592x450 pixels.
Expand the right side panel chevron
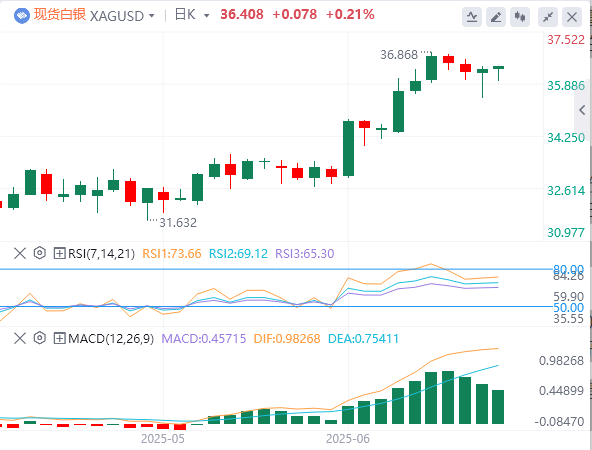coord(582,110)
